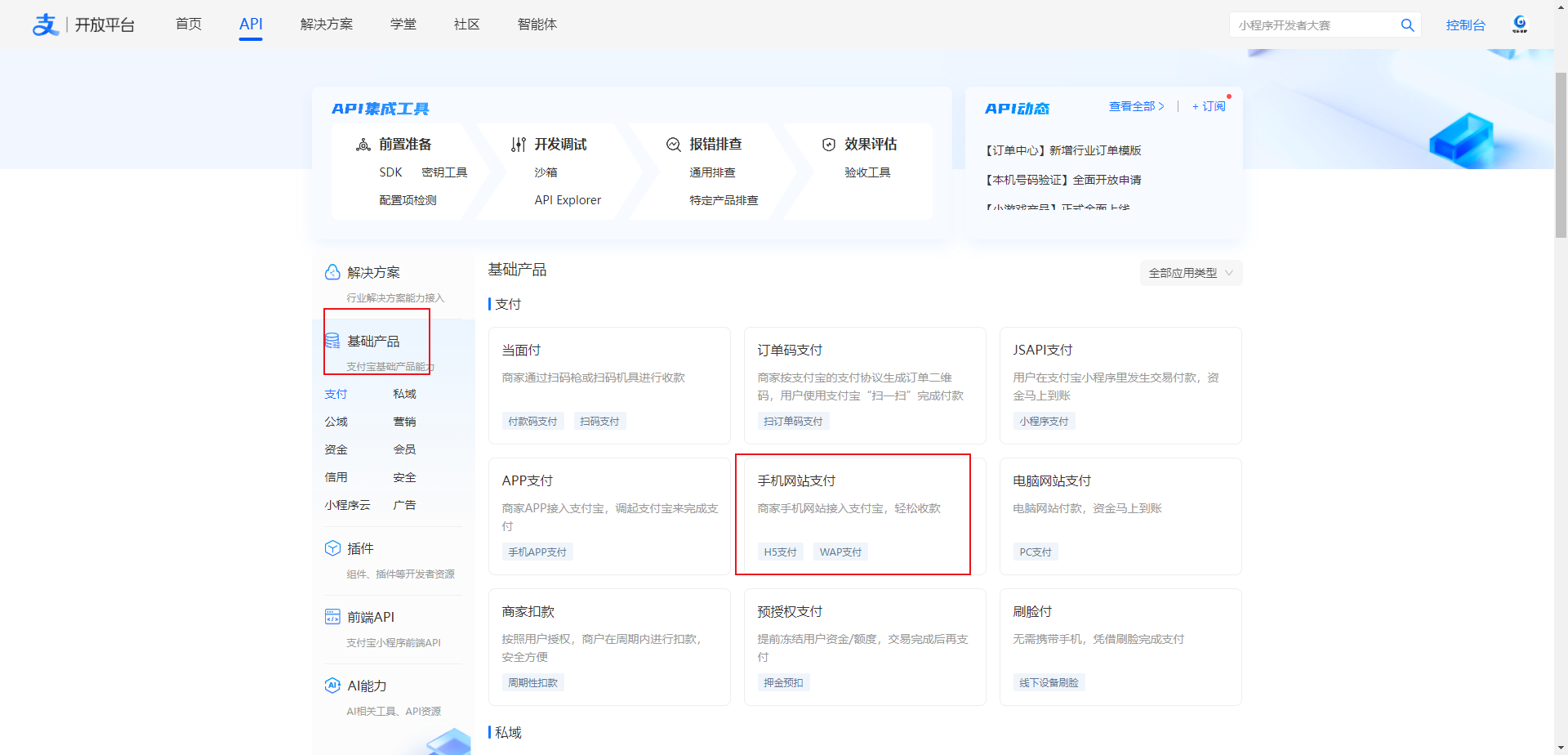
Task: Open 密钥工具 link
Action: coord(444,172)
